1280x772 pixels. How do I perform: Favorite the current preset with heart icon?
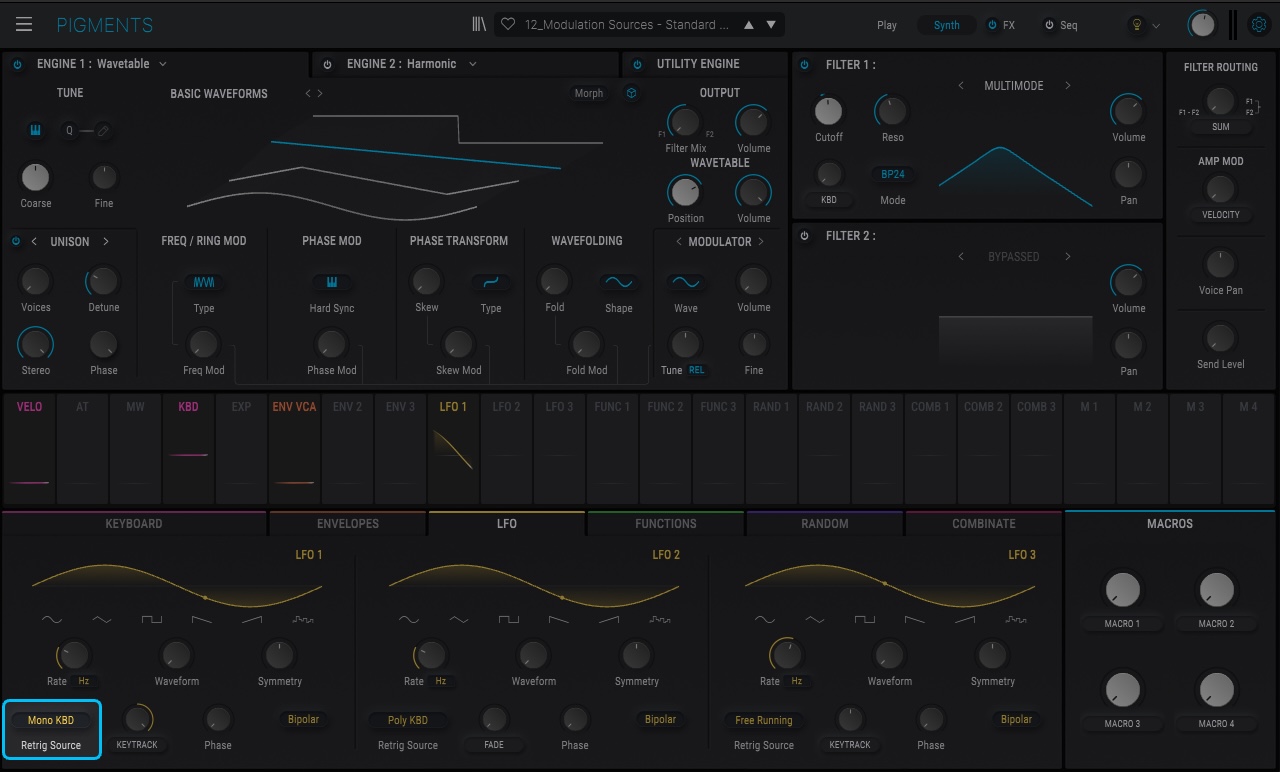click(x=508, y=25)
